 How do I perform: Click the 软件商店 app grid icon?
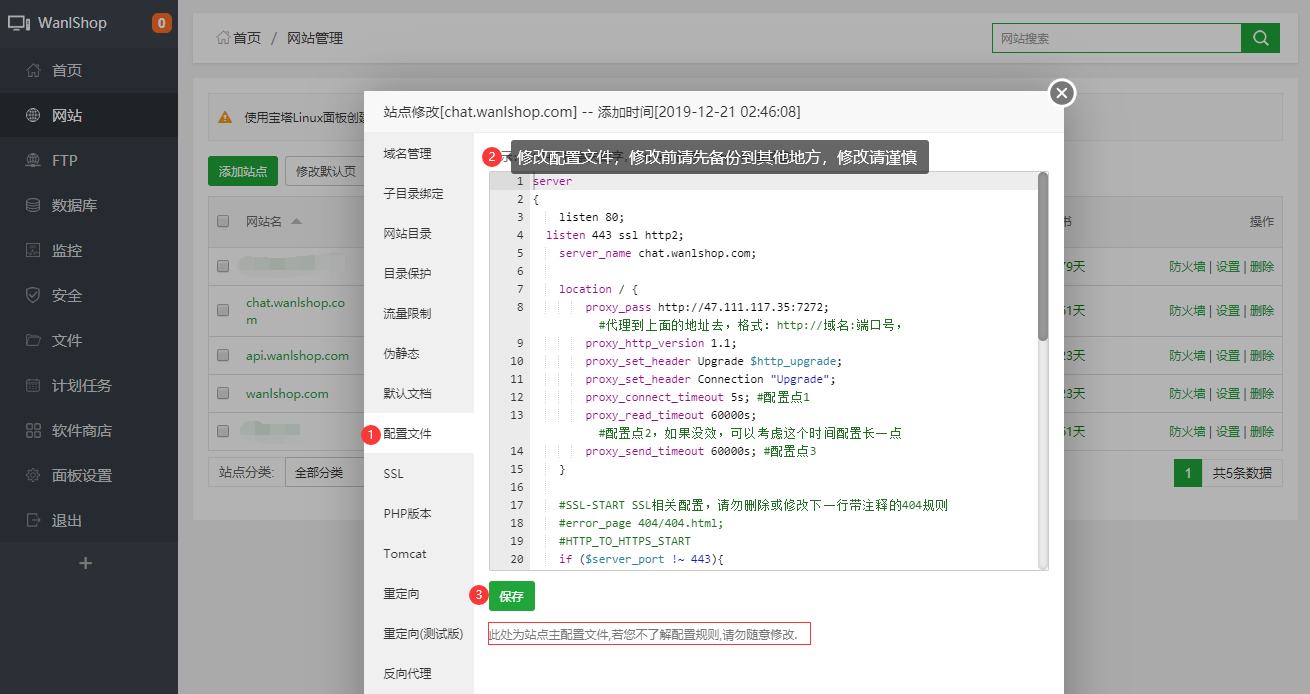pyautogui.click(x=33, y=431)
